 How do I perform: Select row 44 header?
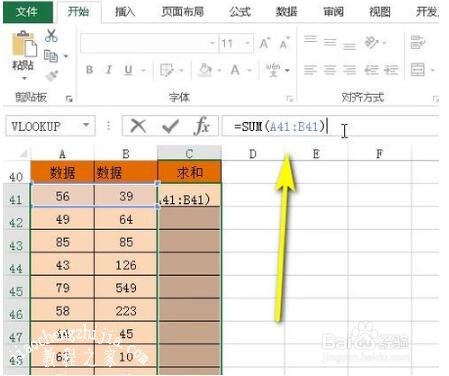(x=16, y=265)
